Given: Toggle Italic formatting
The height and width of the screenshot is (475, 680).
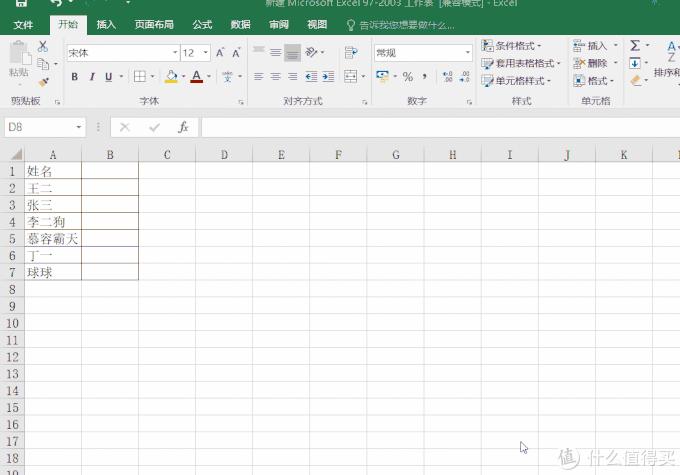Looking at the screenshot, I should (92, 77).
